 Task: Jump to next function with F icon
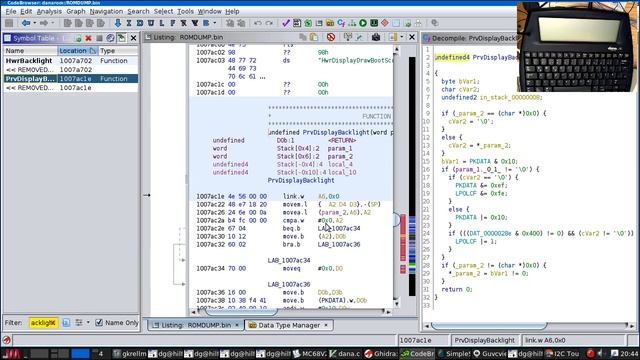[x=173, y=23]
